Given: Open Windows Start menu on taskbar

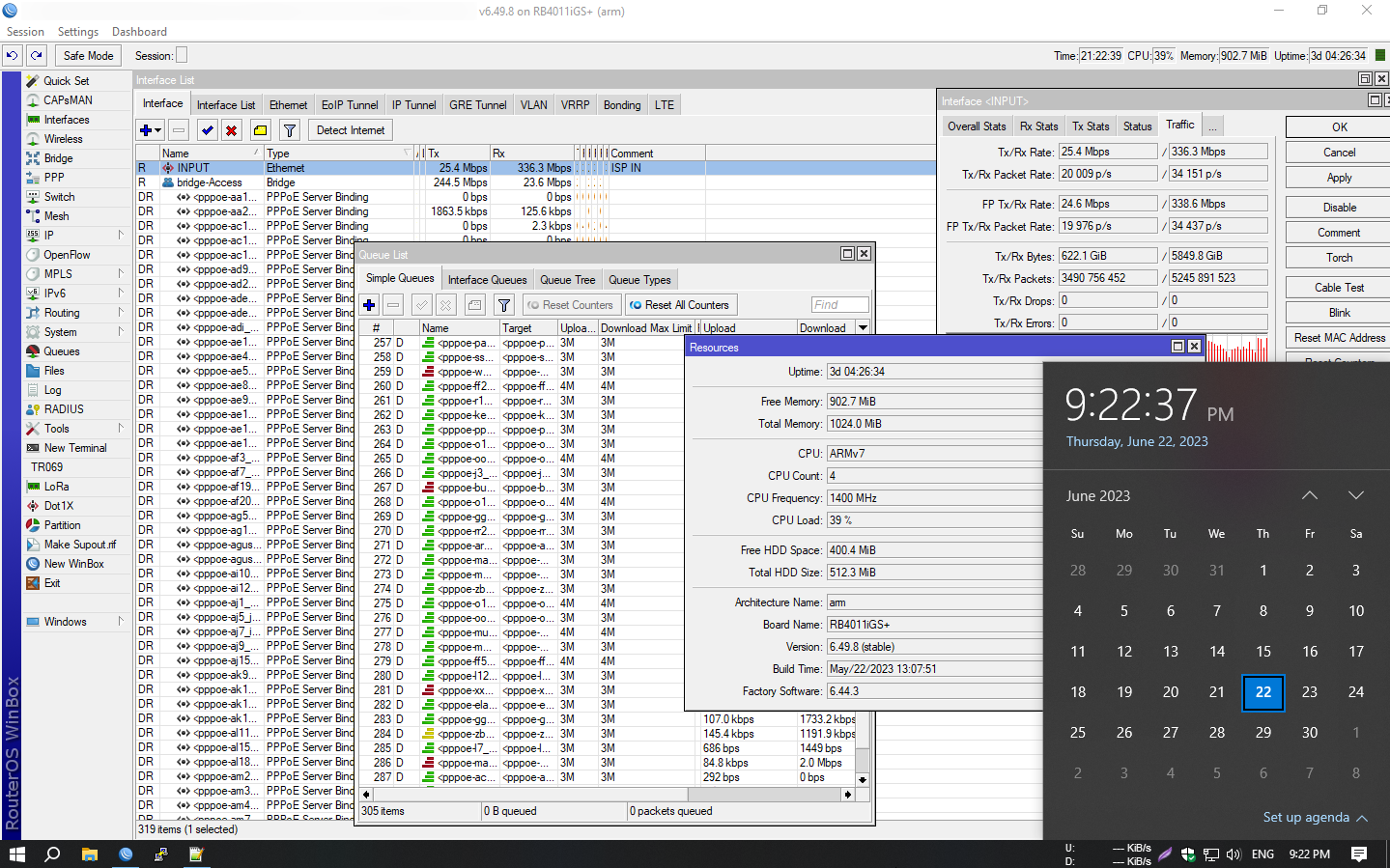Looking at the screenshot, I should (x=16, y=854).
